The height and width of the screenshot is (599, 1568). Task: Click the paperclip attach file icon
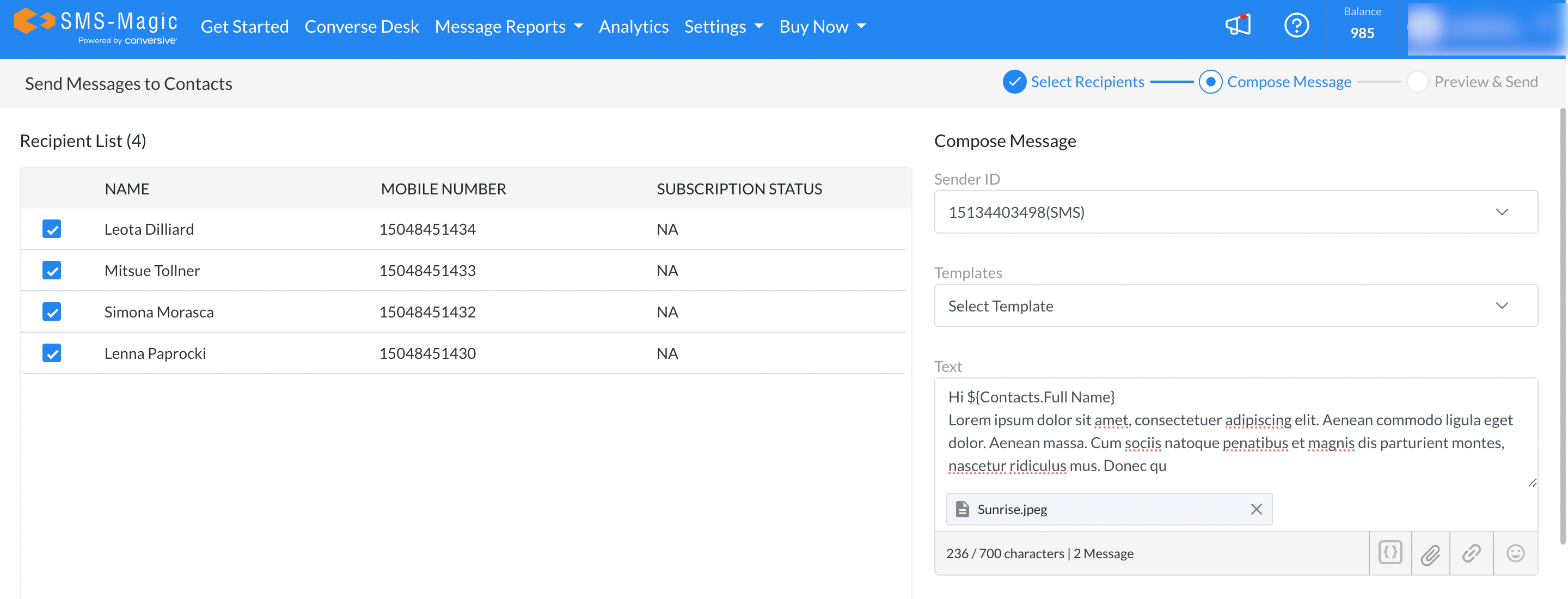coord(1430,554)
